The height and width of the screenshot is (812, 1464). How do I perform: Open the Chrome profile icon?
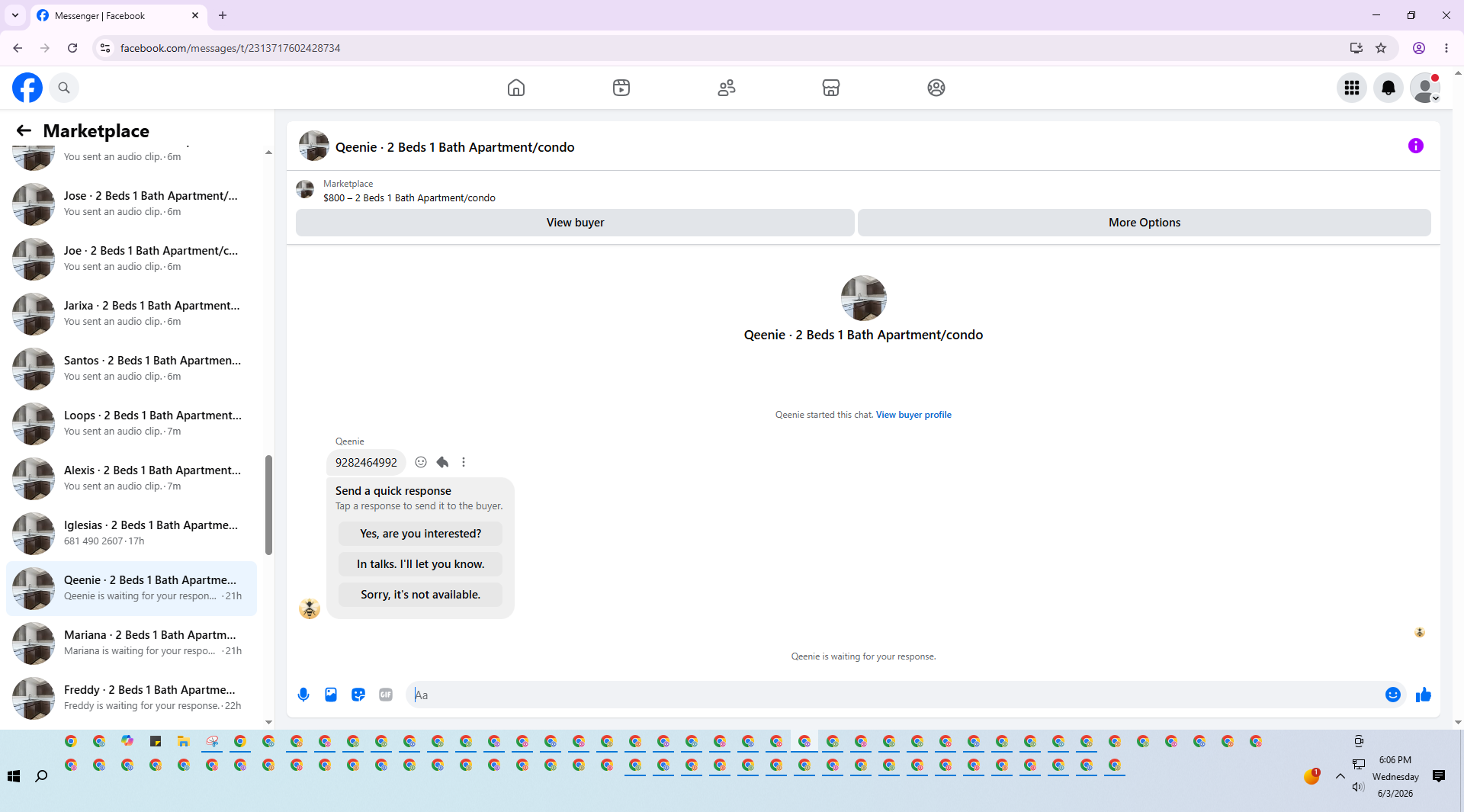click(x=1419, y=48)
